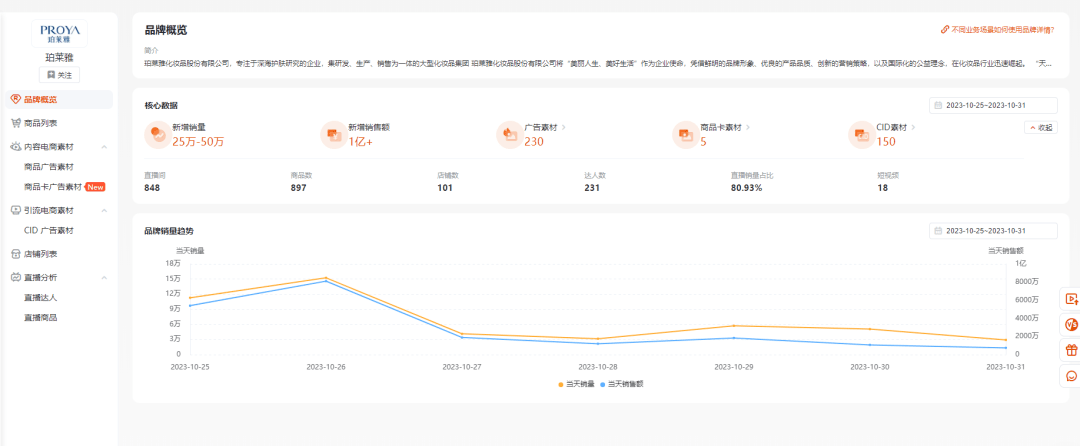Click the 广告素材 metric icon
Screen dimensions: 1080x446
pos(510,134)
